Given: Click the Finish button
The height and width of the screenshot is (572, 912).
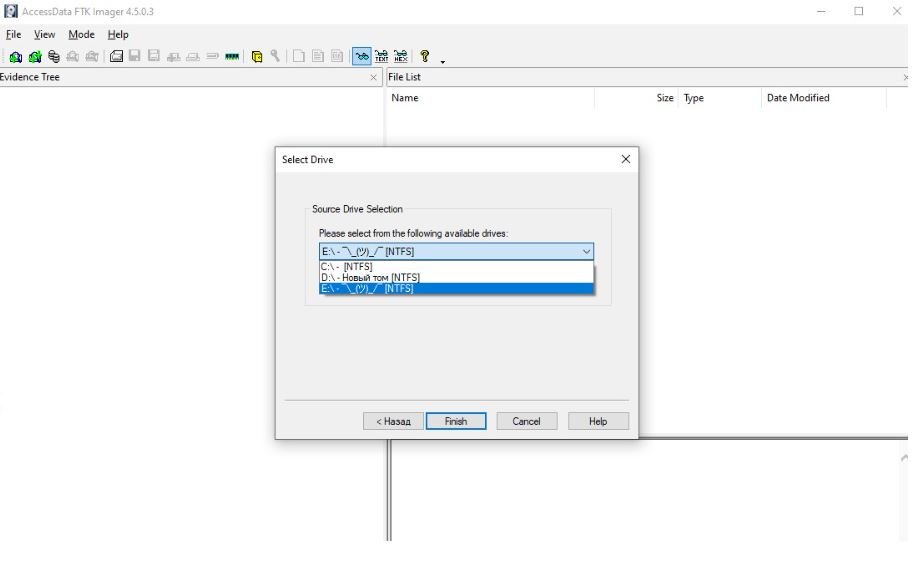Looking at the screenshot, I should tap(456, 421).
